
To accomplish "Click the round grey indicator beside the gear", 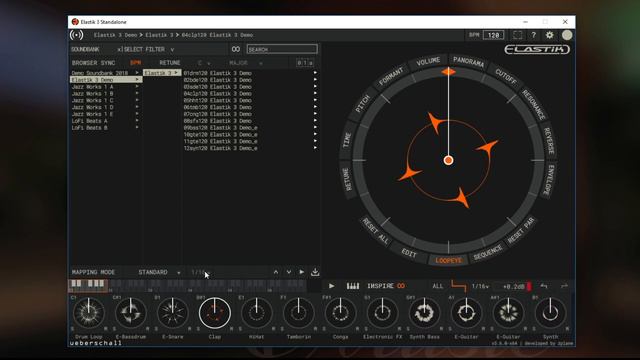I will point(567,35).
